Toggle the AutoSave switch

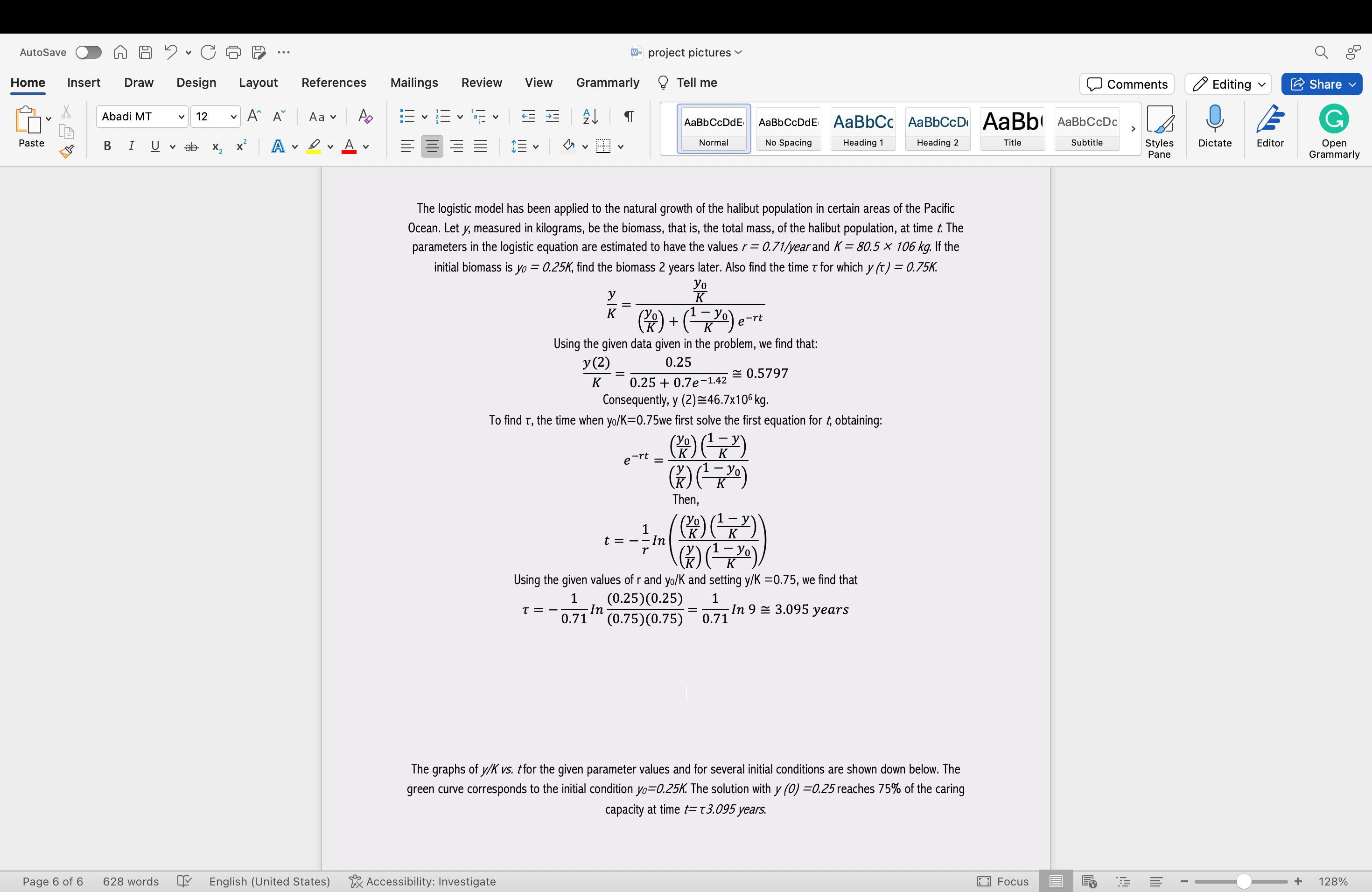pos(89,52)
